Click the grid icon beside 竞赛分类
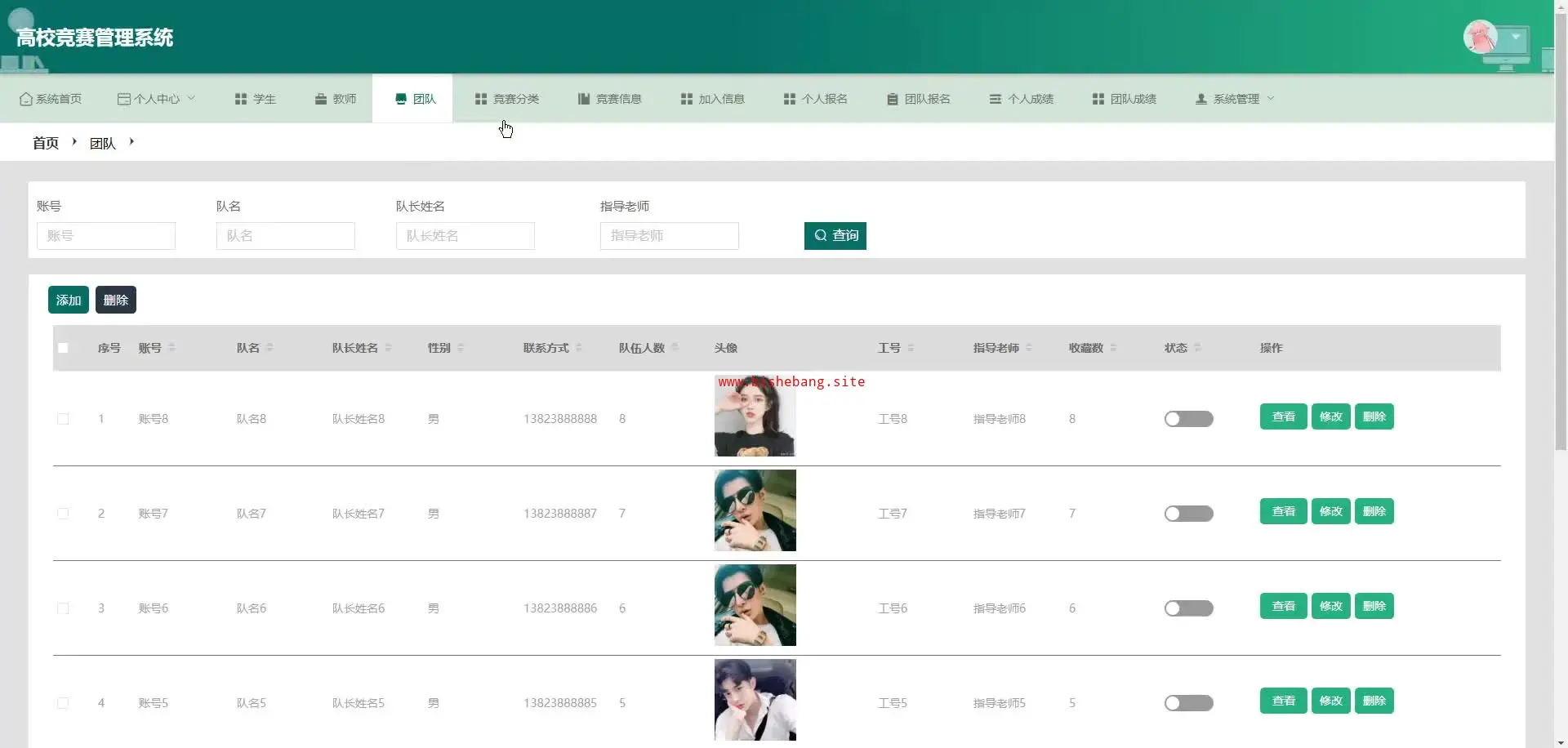This screenshot has height=748, width=1568. point(481,99)
